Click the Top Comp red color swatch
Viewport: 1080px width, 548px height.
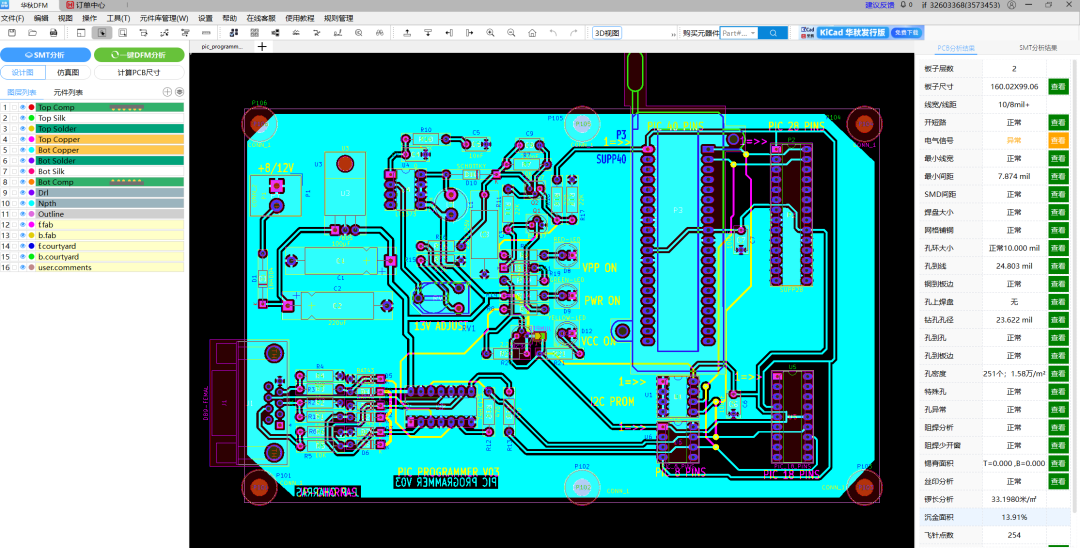tap(31, 107)
